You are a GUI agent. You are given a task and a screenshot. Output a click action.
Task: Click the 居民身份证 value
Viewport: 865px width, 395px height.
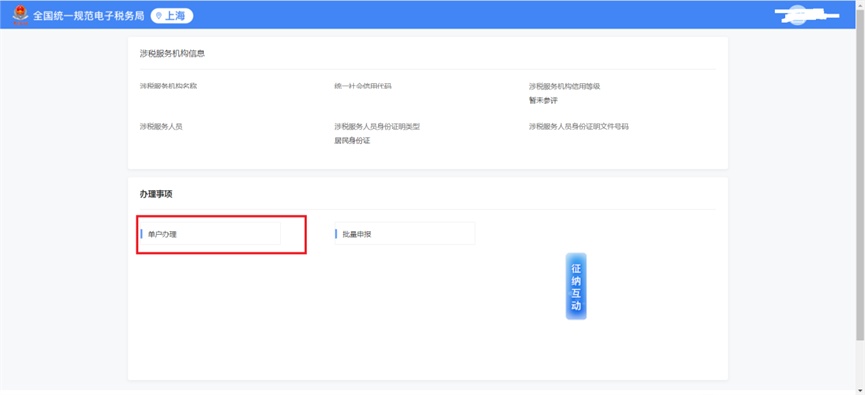[352, 141]
